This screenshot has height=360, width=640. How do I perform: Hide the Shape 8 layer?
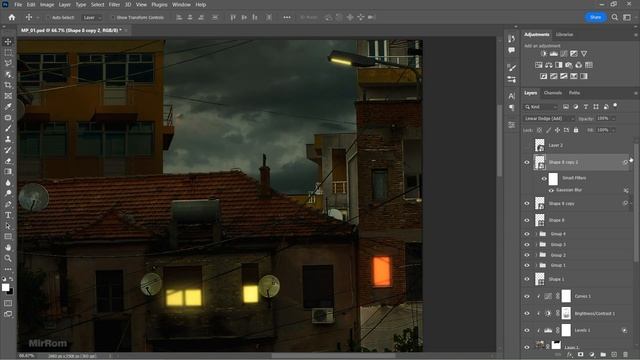(x=527, y=220)
